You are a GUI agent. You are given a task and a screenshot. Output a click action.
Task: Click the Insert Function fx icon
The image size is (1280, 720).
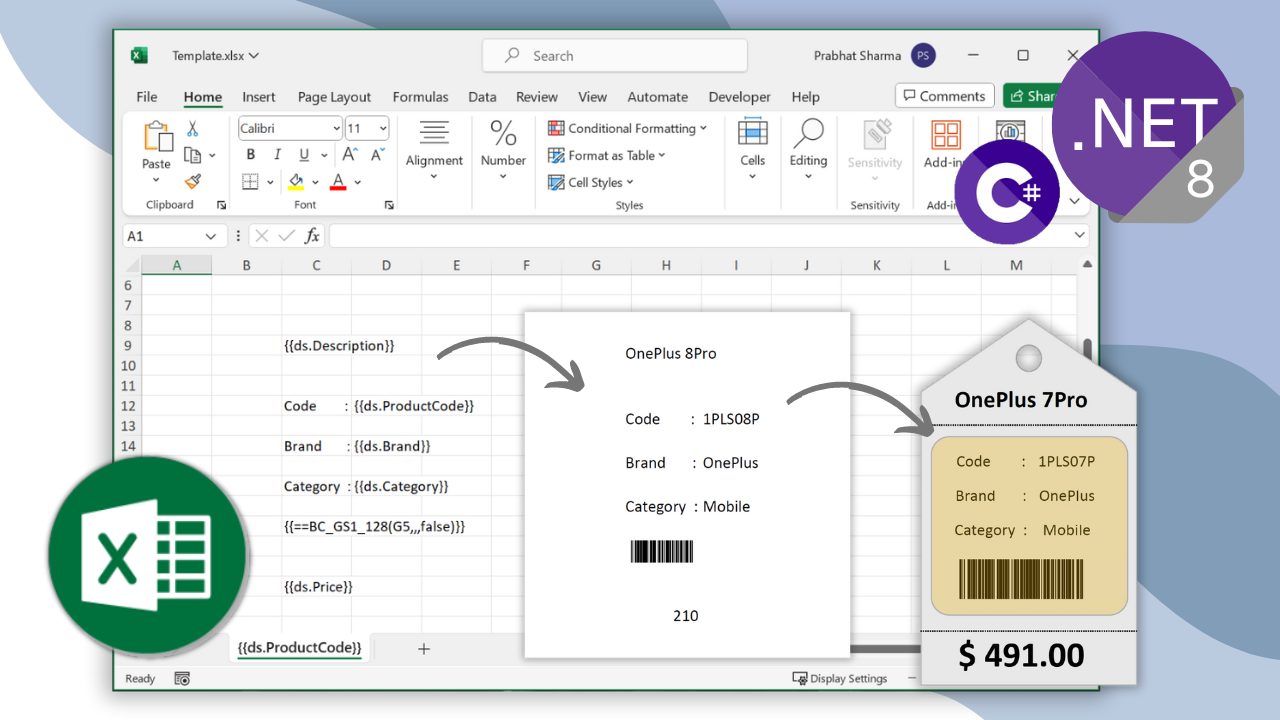pyautogui.click(x=312, y=236)
